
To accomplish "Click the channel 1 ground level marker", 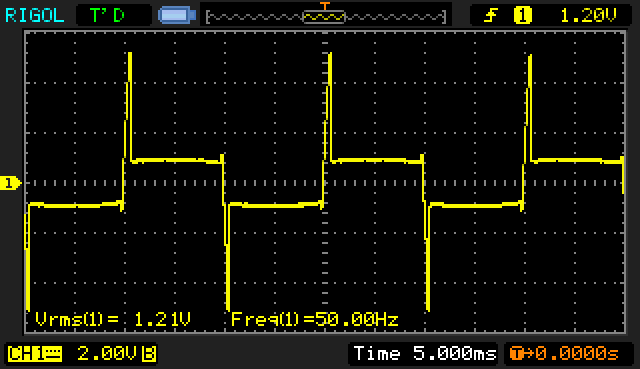I will pos(10,183).
